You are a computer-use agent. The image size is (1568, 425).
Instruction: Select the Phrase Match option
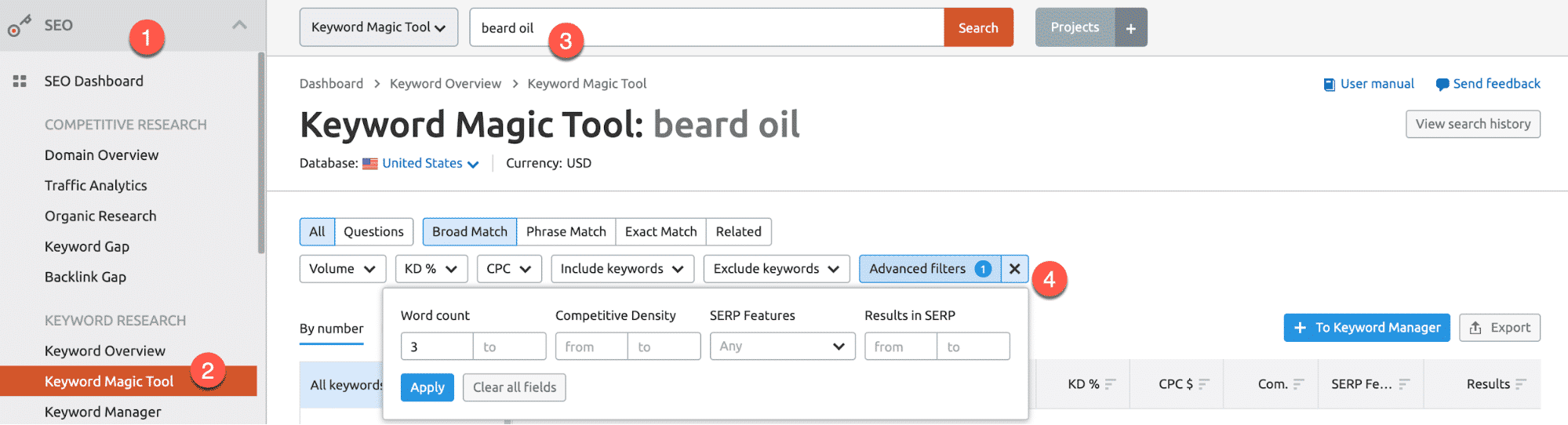(566, 232)
